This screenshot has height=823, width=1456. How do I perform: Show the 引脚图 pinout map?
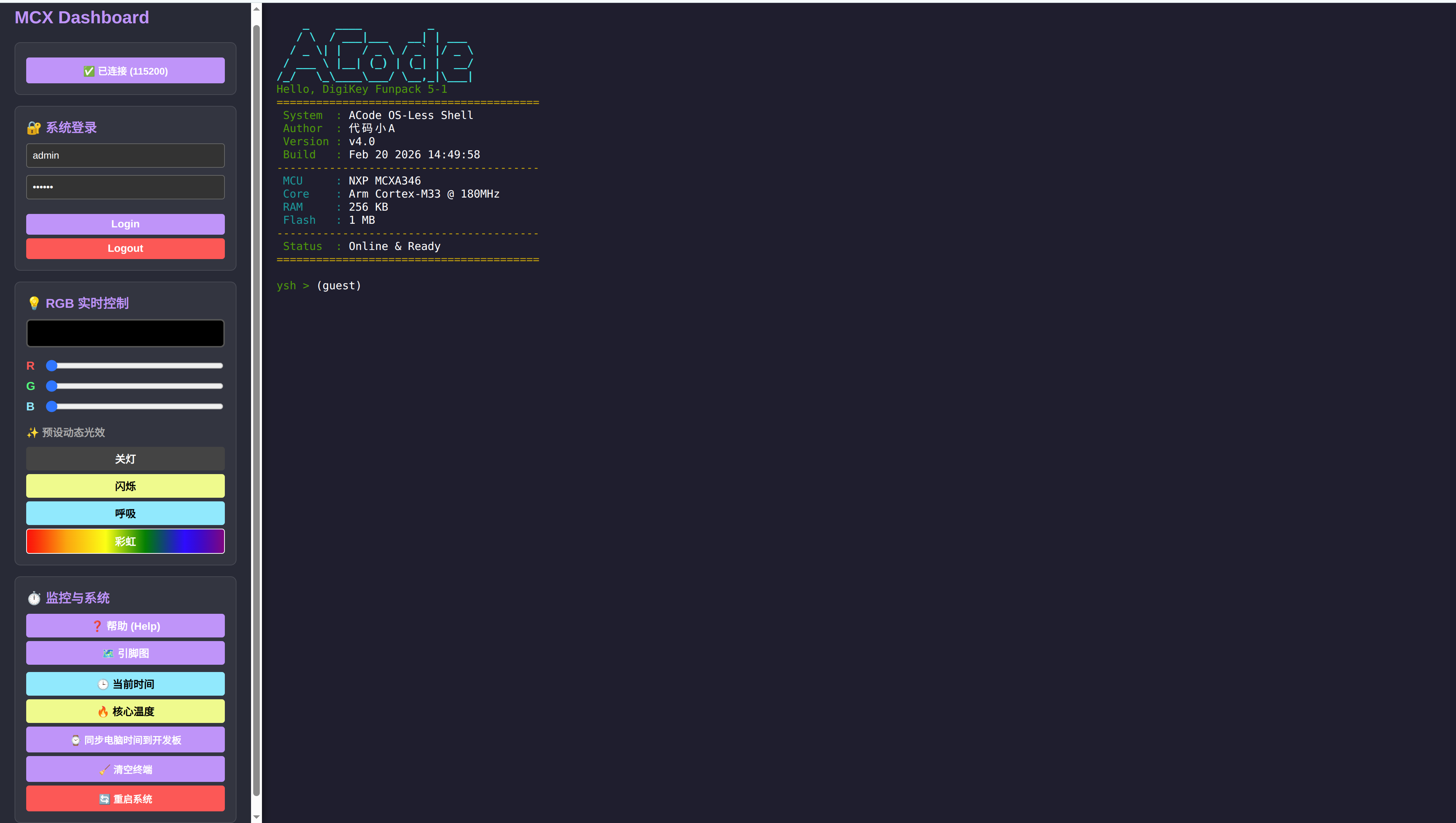(125, 653)
